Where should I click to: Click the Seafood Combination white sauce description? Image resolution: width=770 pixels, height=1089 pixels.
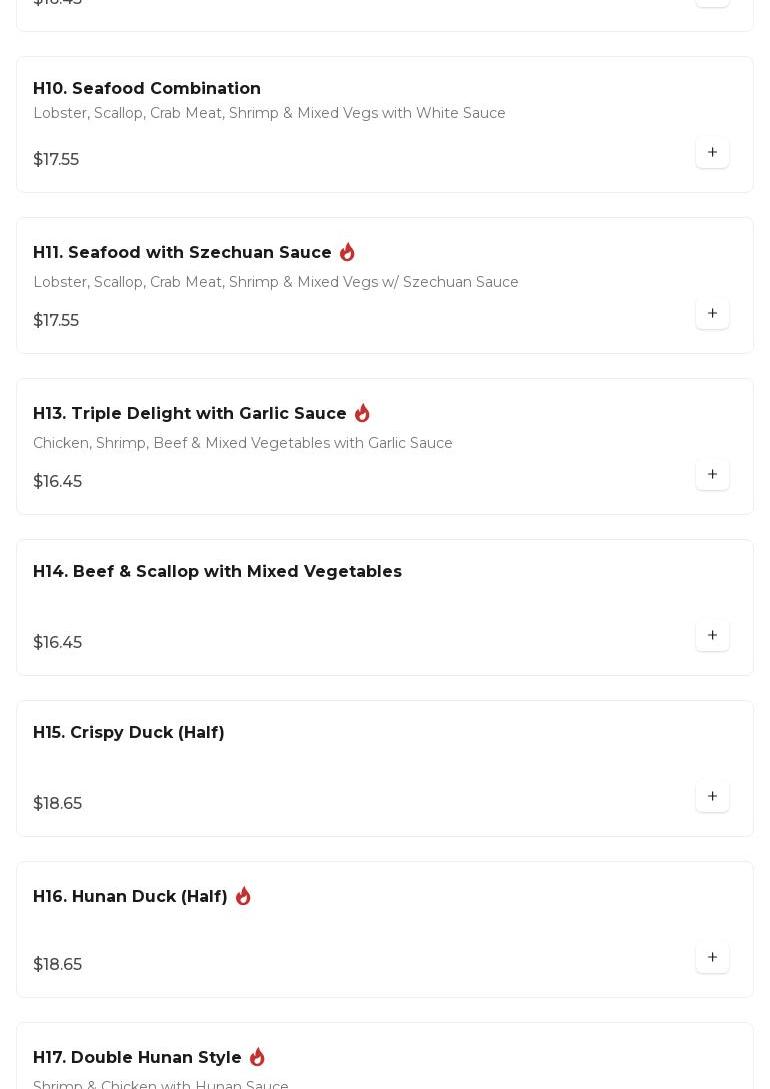(x=269, y=114)
